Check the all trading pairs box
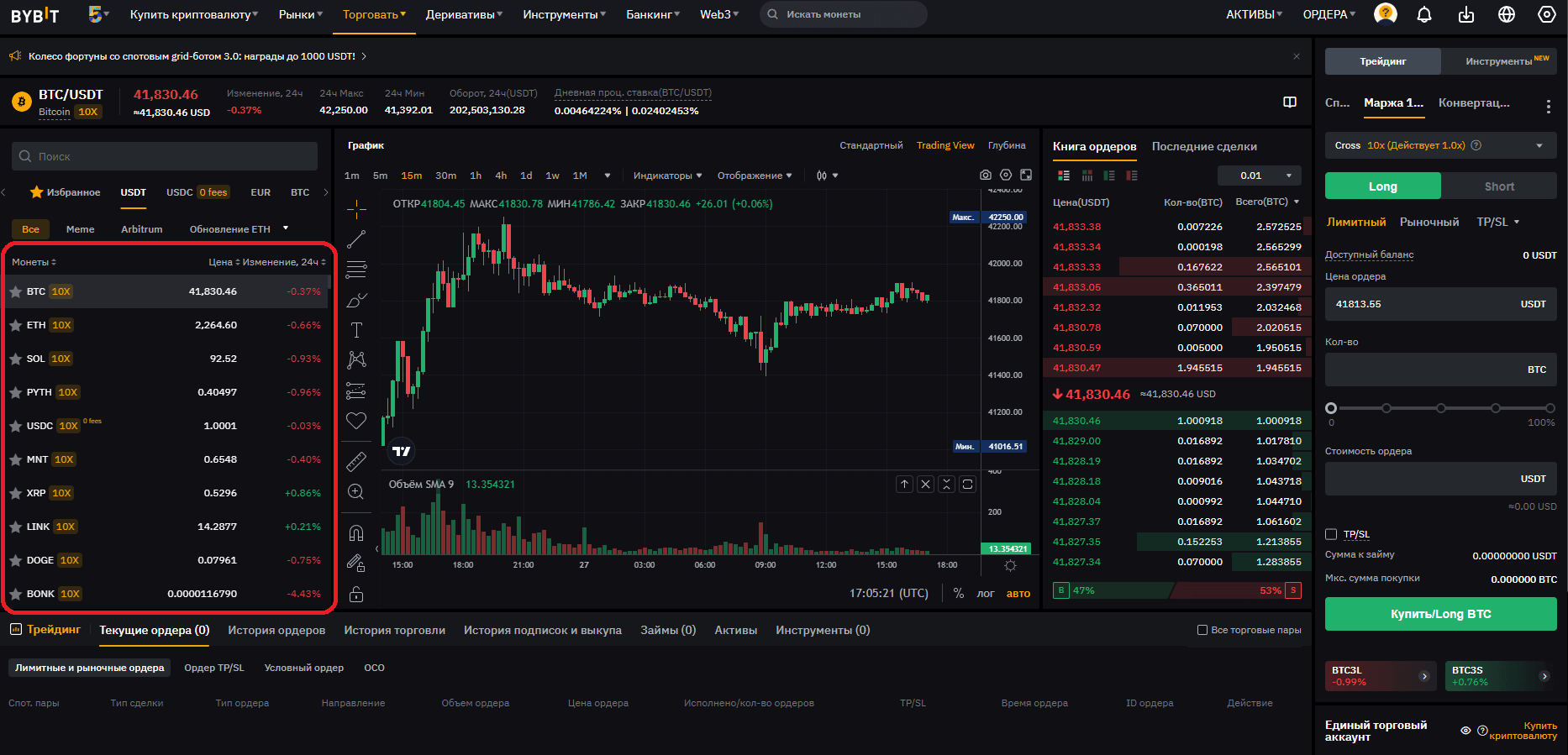Screen dimensions: 1568x755 click(x=1202, y=630)
